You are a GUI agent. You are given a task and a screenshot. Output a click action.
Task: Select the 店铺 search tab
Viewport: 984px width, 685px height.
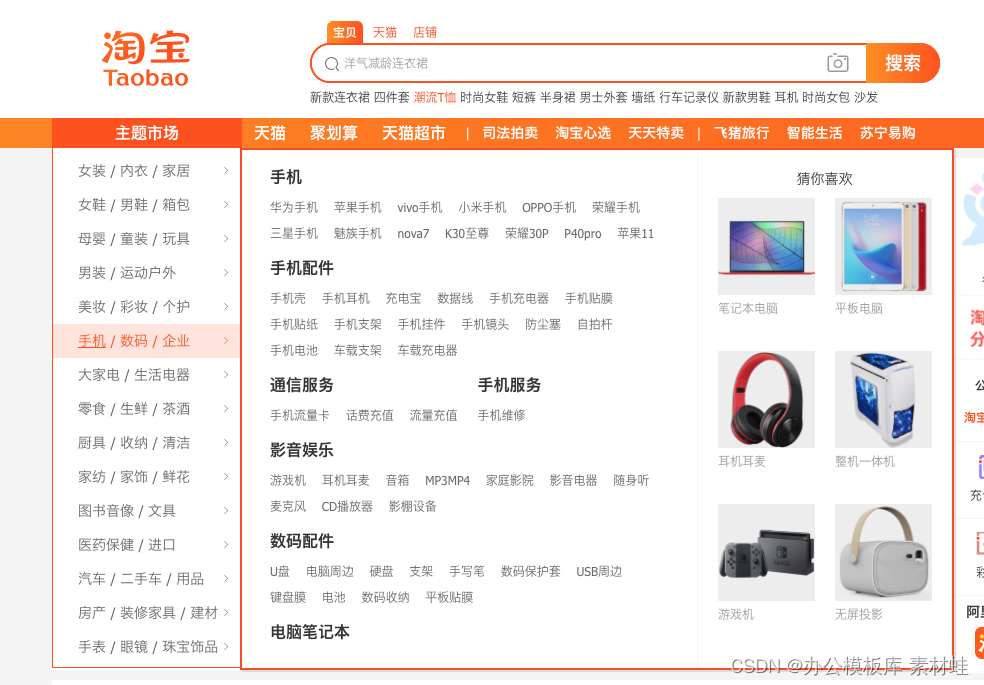tap(425, 33)
